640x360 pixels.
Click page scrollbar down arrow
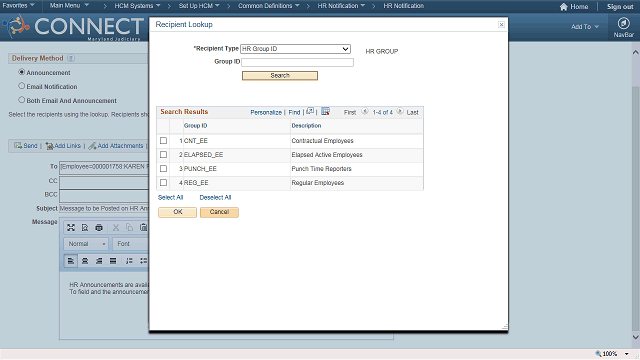point(636,337)
